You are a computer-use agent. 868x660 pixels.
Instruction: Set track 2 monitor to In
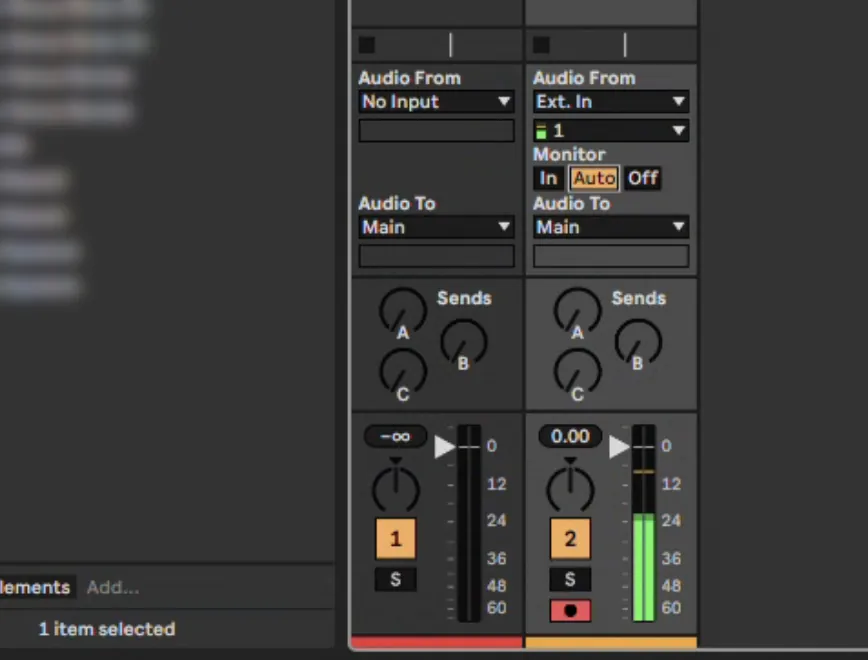[548, 178]
